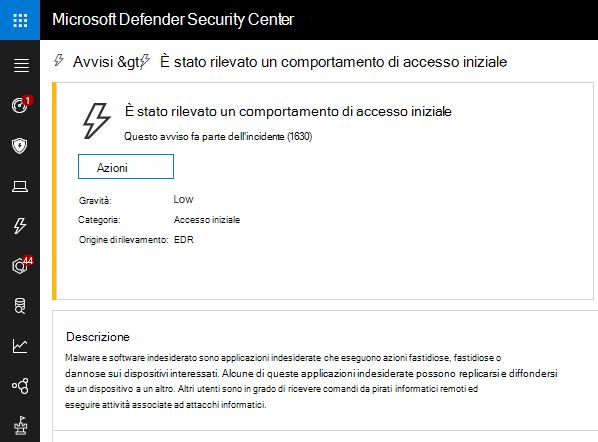The width and height of the screenshot is (598, 442).
Task: Click the large lightning alert icon
Action: [97, 121]
